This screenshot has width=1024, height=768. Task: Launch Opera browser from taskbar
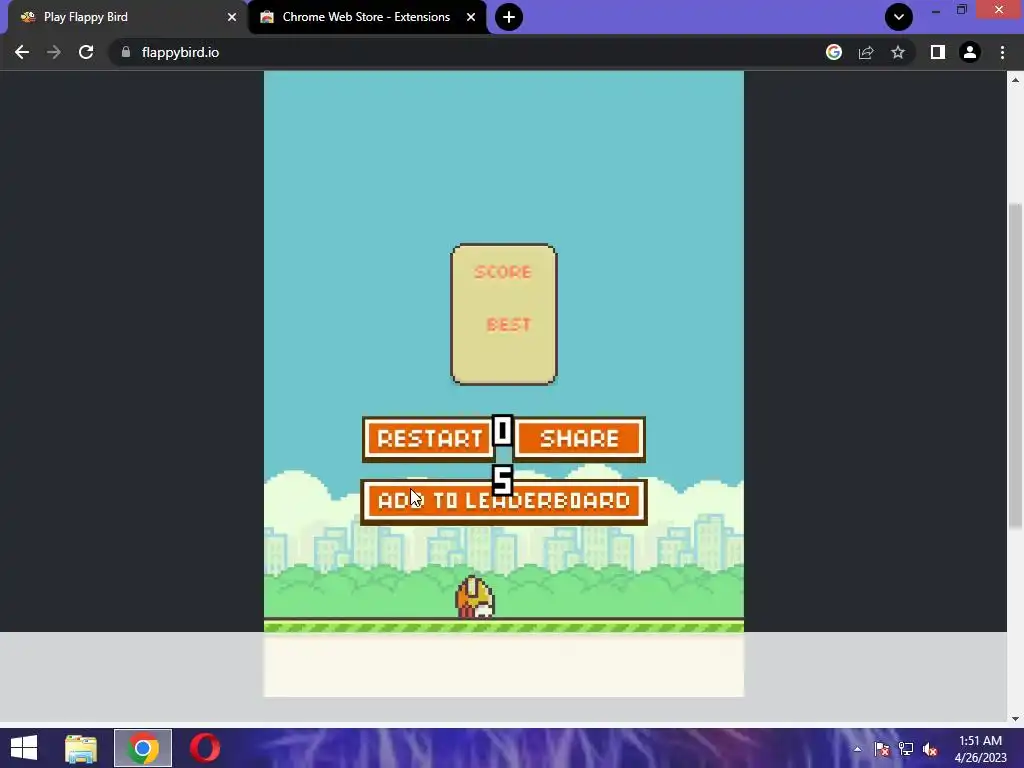point(204,748)
